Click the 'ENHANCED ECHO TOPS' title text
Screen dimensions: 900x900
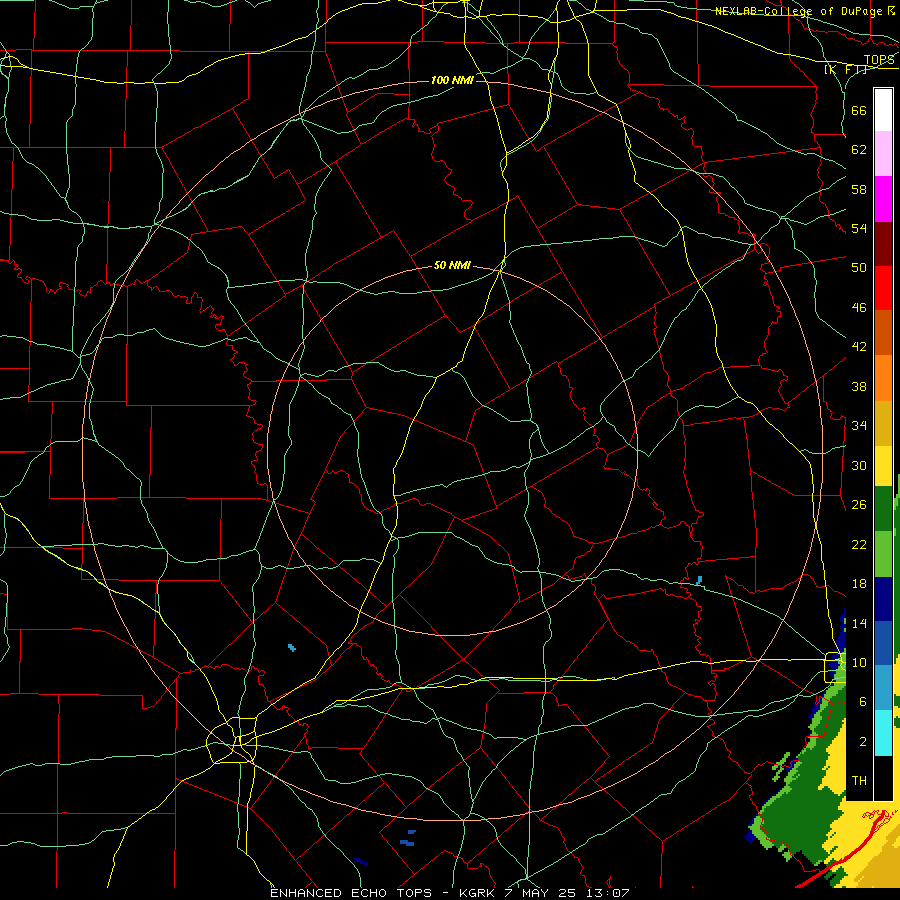(350, 893)
